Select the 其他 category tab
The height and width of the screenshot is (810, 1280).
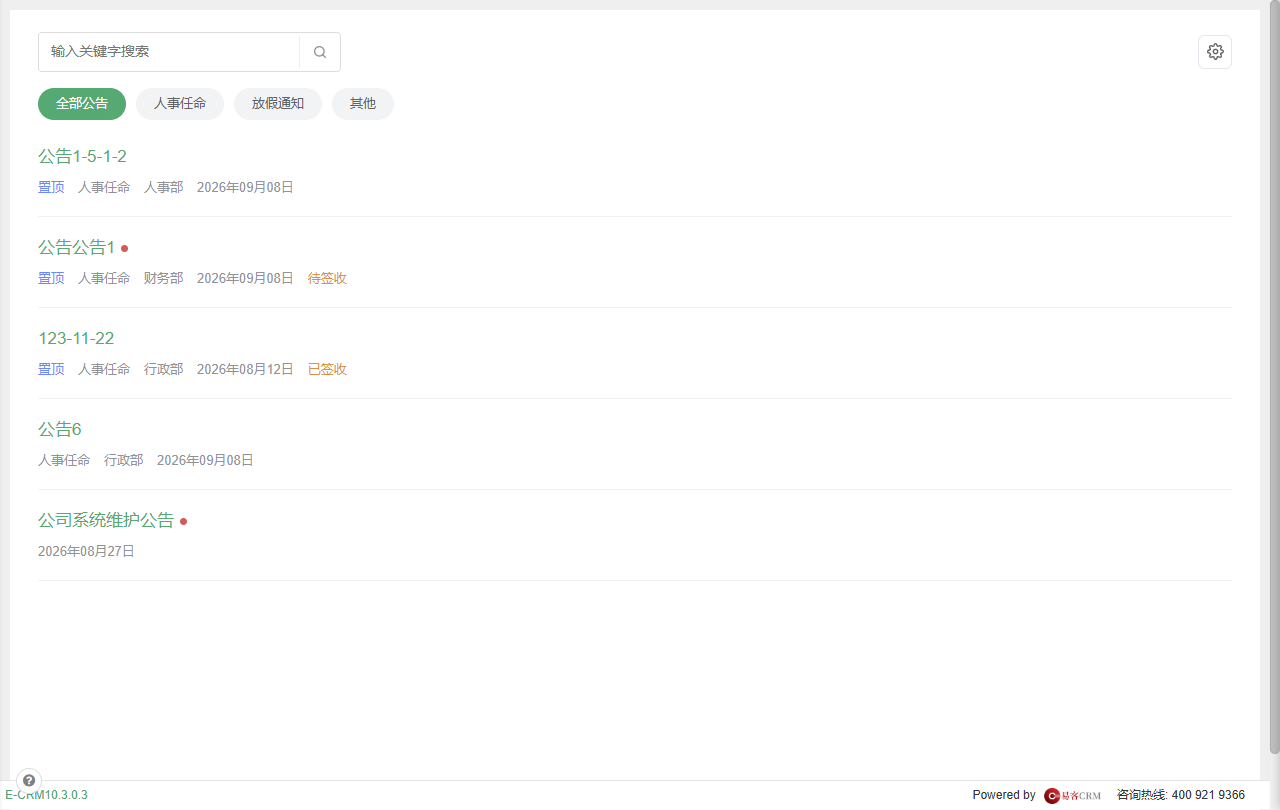363,104
